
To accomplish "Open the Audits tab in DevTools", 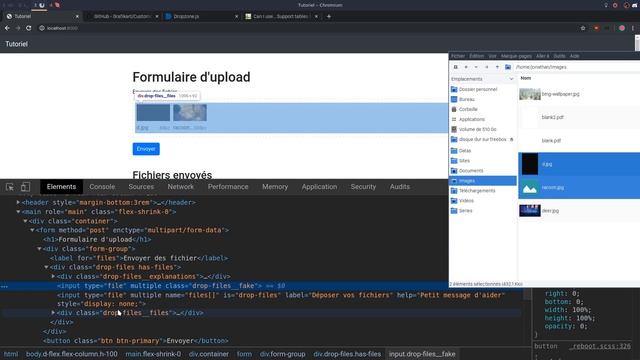I will click(400, 187).
